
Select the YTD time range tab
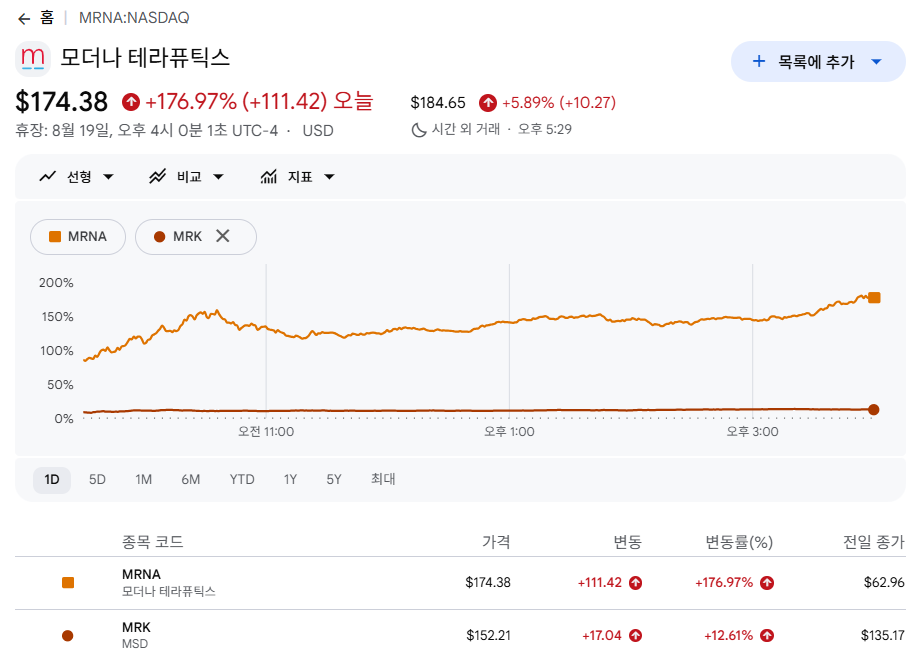pos(242,480)
